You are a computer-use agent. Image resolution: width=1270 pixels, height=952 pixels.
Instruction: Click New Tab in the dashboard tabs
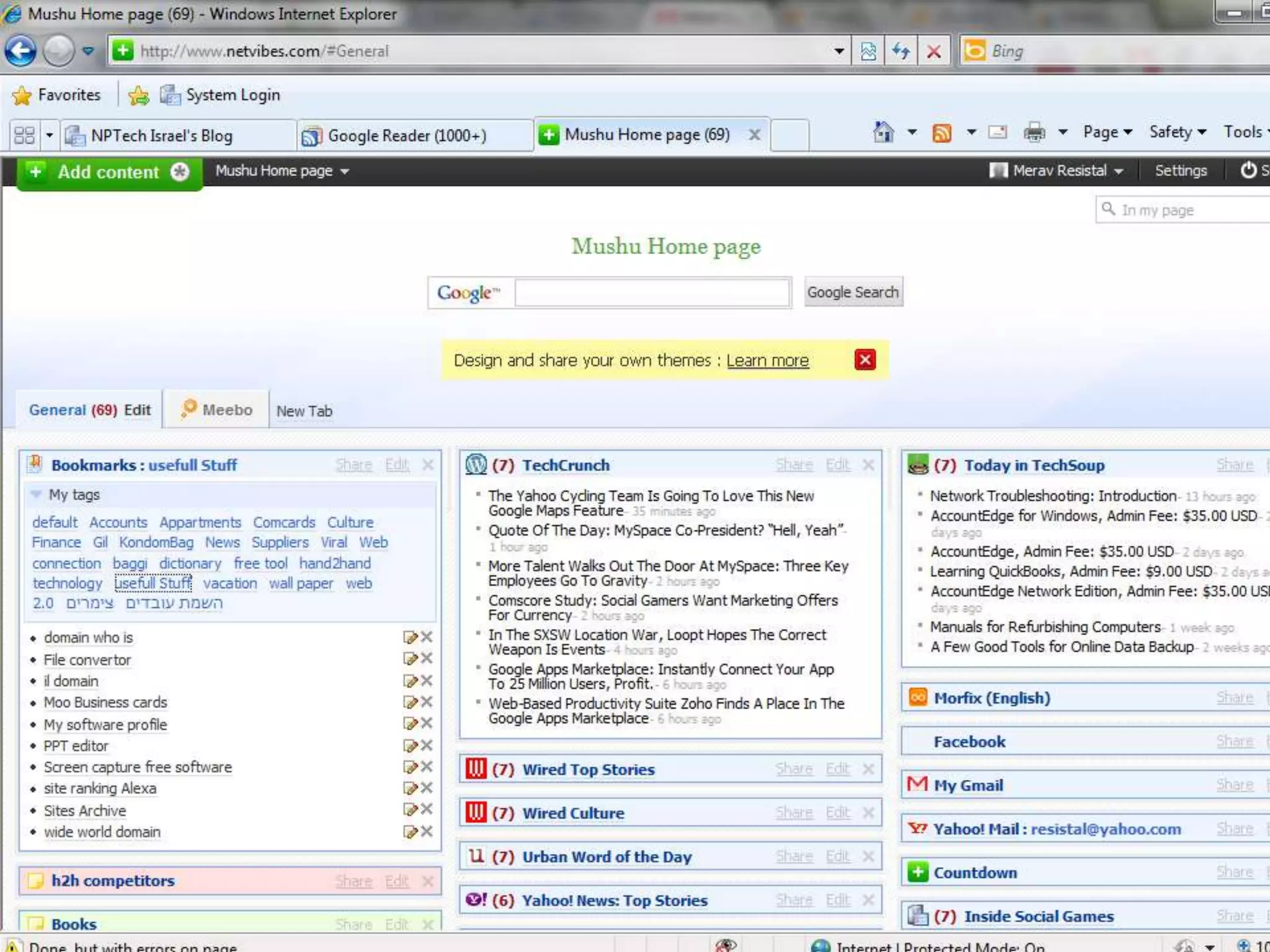point(304,411)
